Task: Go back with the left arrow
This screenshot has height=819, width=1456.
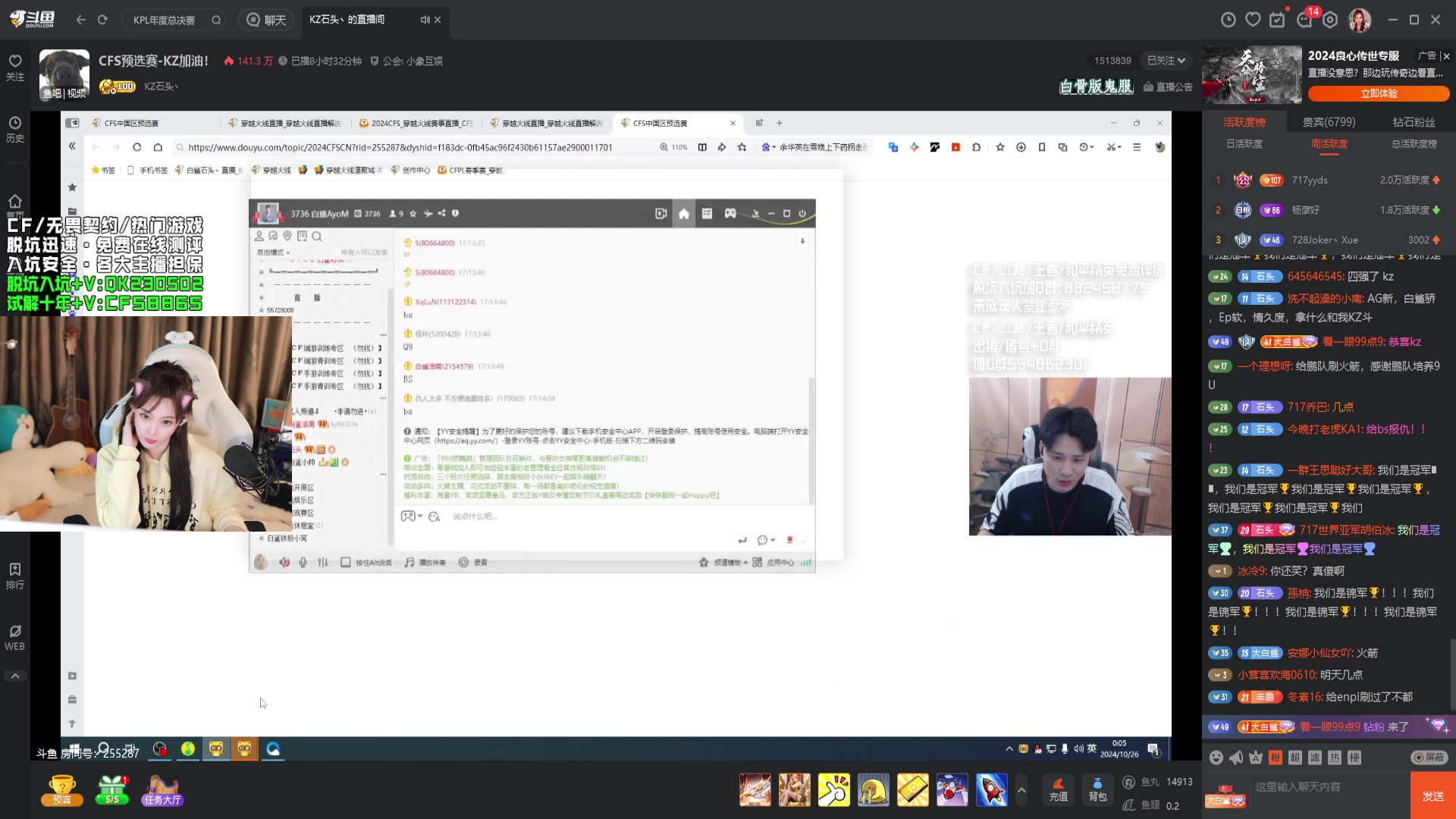Action: (x=80, y=20)
